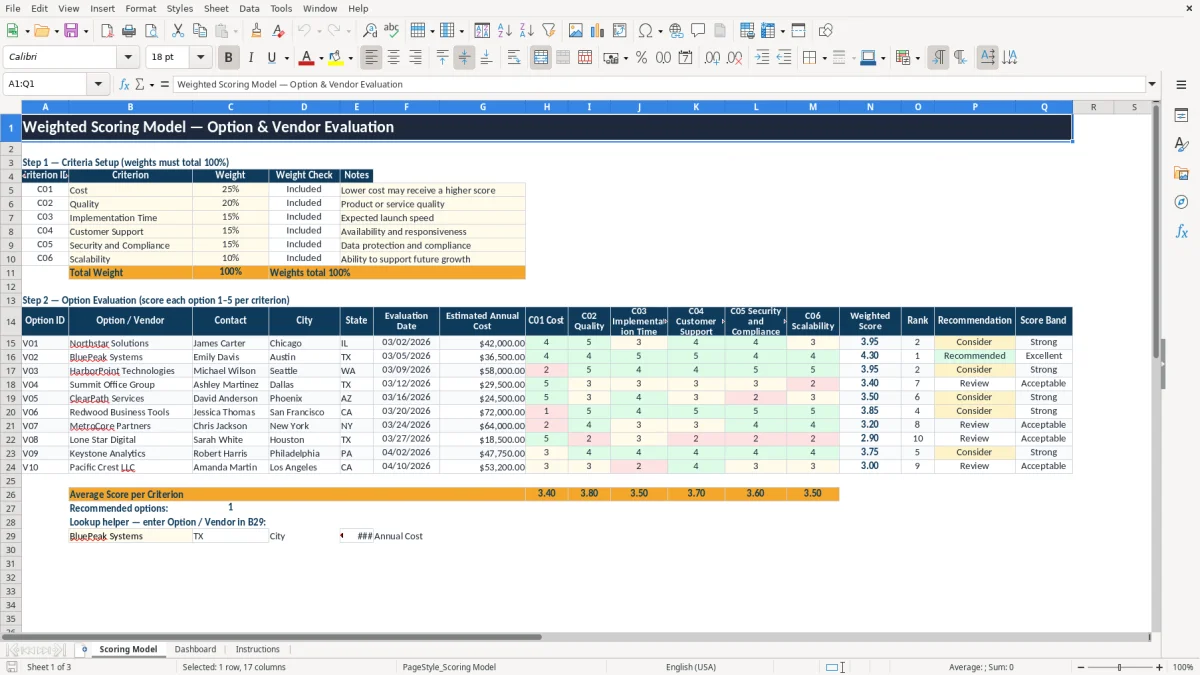Merge and center cells
This screenshot has width=1200, height=675.
[x=541, y=58]
